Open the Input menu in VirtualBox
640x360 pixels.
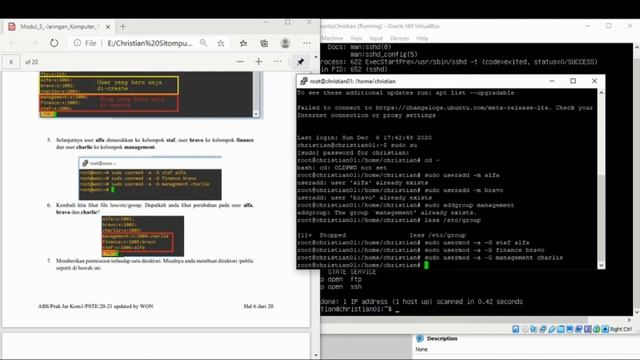point(376,38)
